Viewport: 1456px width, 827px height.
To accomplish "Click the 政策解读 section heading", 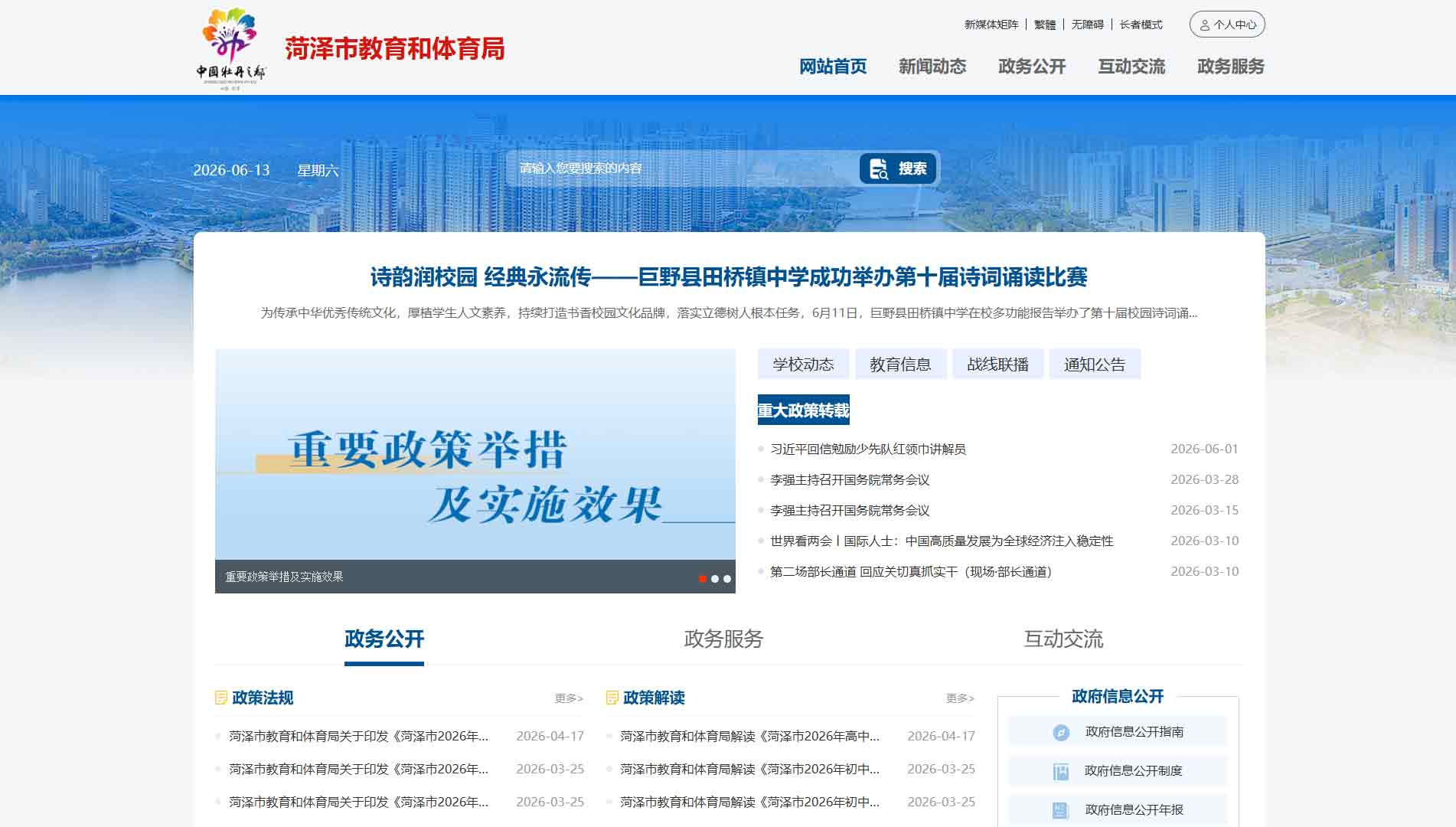I will pos(654,698).
